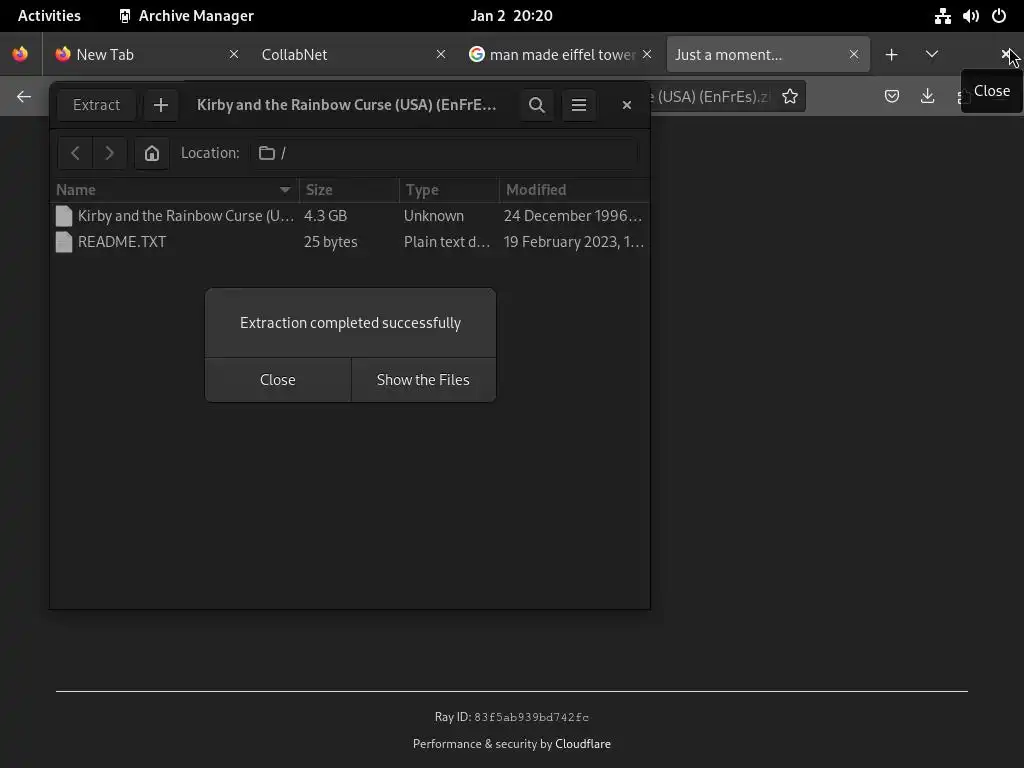The width and height of the screenshot is (1024, 768).
Task: Go back in archive location history
Action: 75,153
